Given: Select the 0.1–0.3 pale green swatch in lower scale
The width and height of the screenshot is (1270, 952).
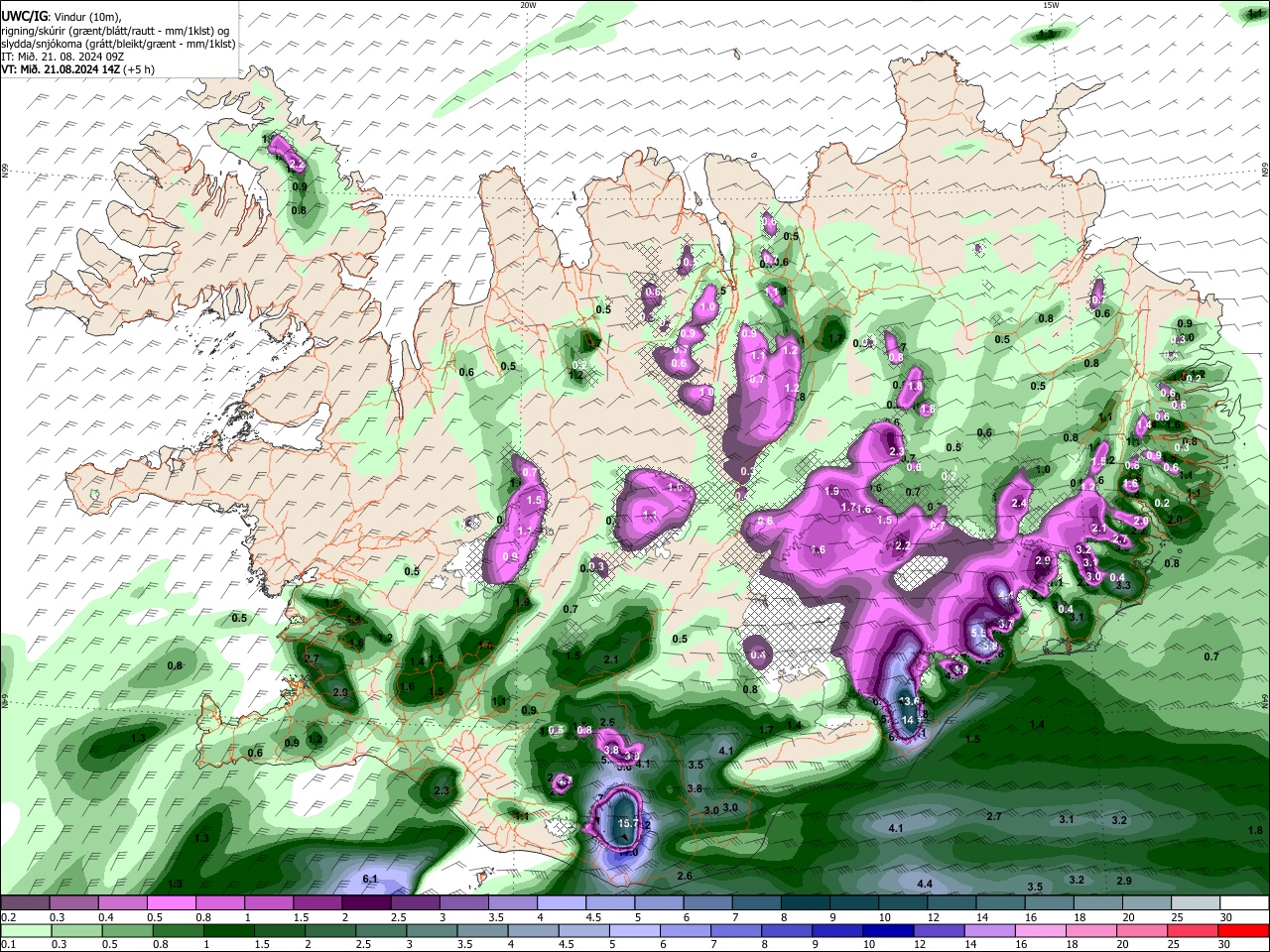Looking at the screenshot, I should click(25, 930).
